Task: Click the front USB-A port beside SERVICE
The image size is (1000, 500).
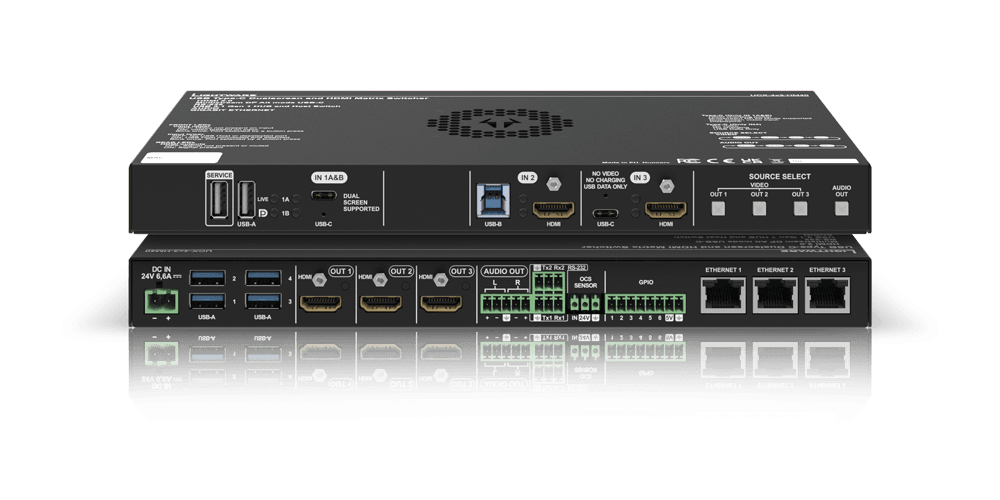Action: pyautogui.click(x=246, y=200)
